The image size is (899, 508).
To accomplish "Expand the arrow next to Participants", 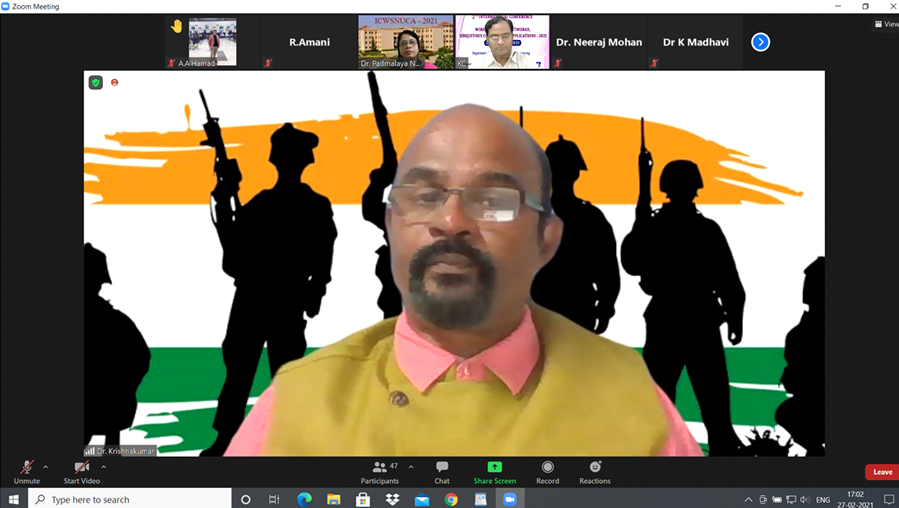I will coord(410,466).
